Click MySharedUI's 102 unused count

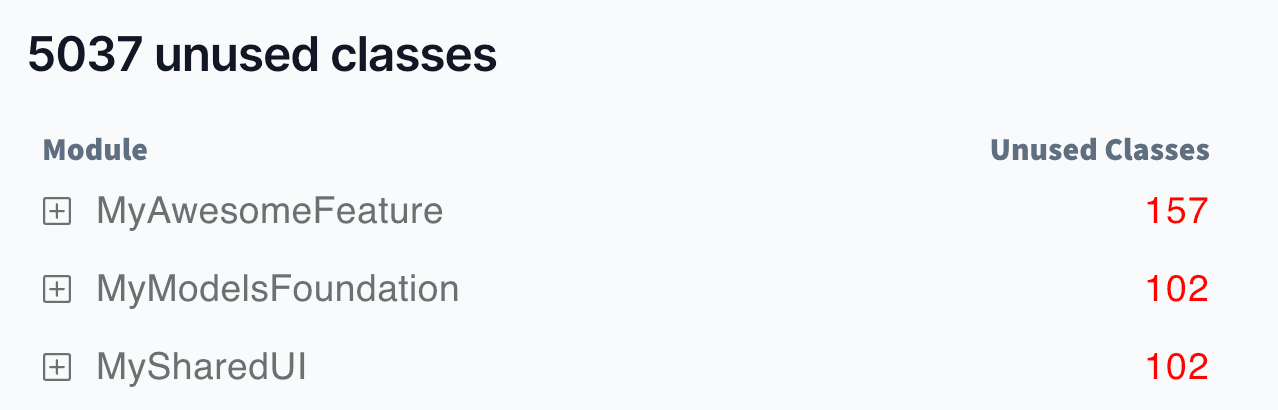coord(1176,367)
